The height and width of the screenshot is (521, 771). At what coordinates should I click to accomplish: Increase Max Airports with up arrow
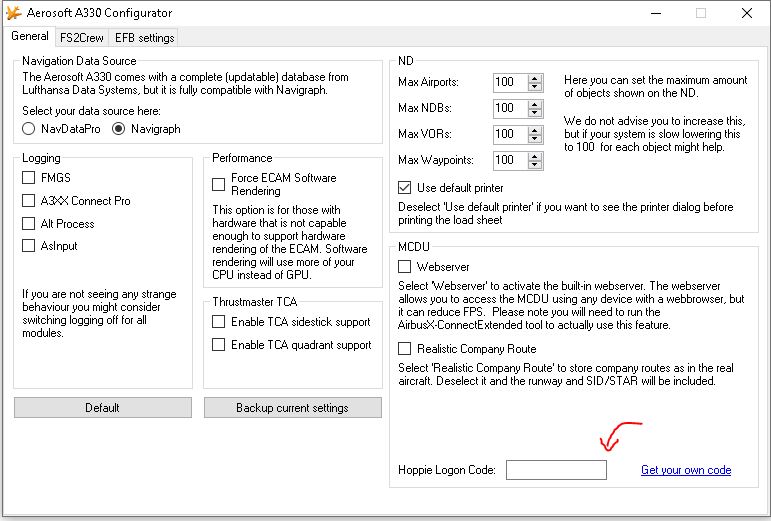pyautogui.click(x=534, y=78)
